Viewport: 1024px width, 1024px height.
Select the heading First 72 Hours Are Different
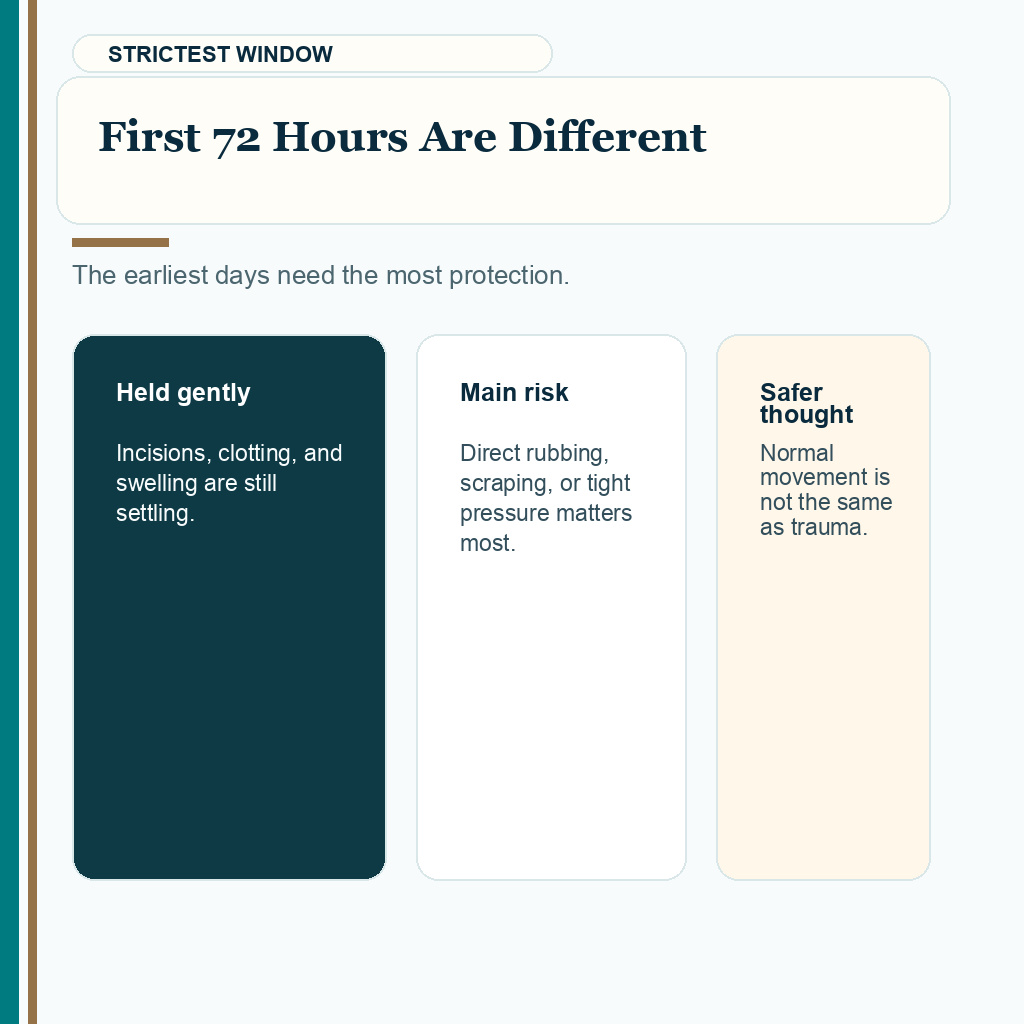(402, 137)
